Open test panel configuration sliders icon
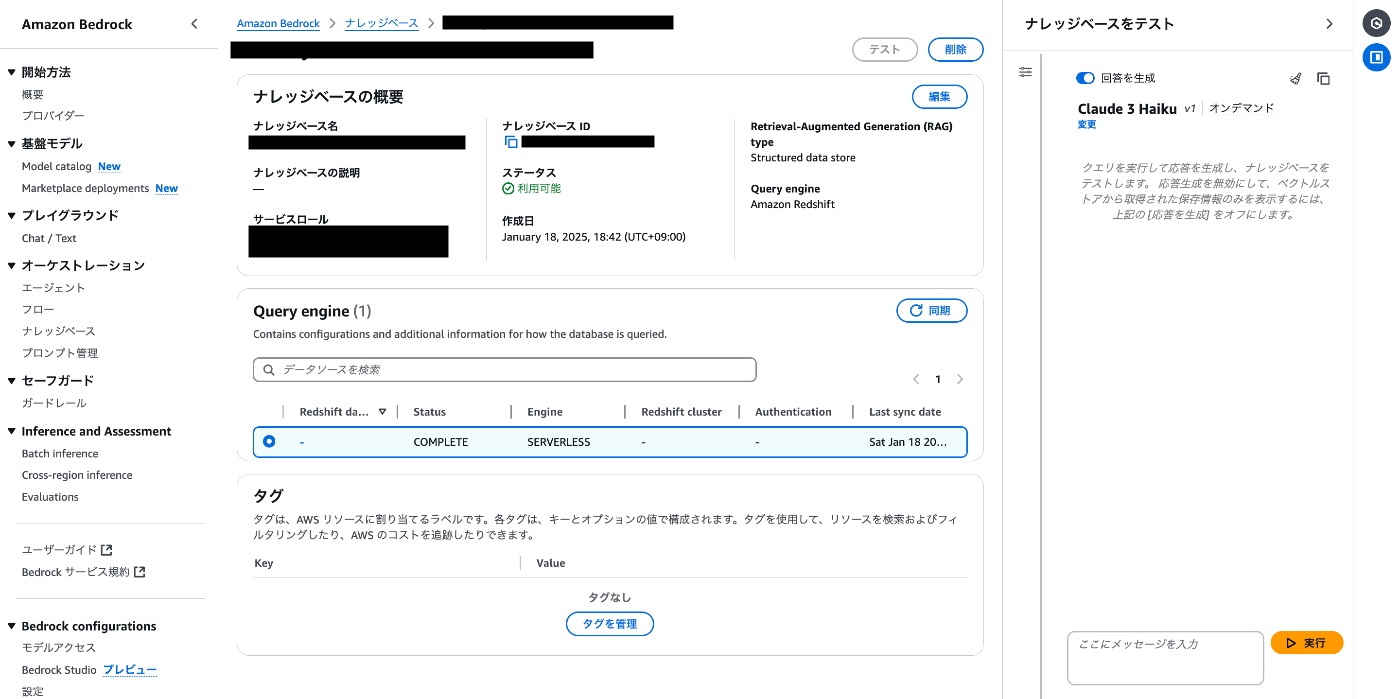1400x699 pixels. coord(1025,72)
